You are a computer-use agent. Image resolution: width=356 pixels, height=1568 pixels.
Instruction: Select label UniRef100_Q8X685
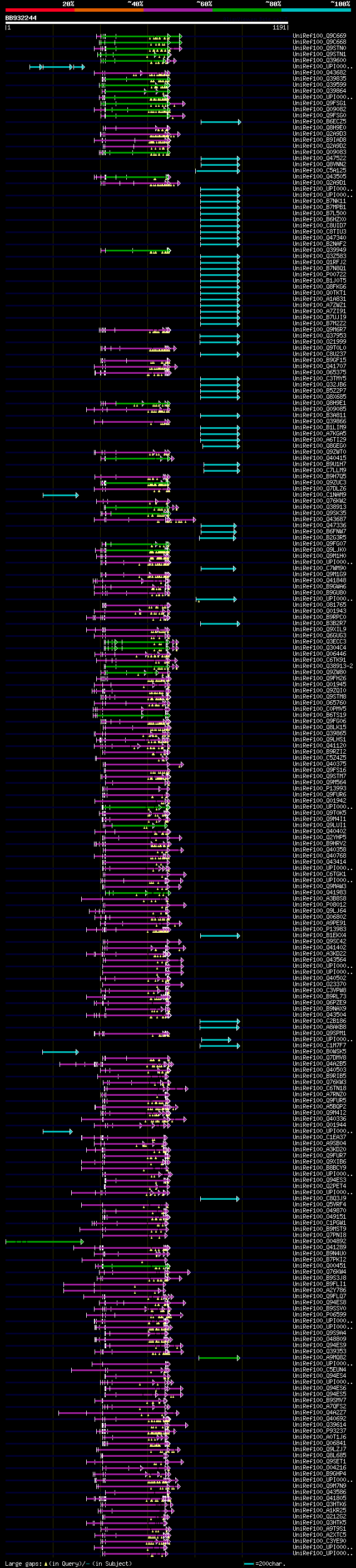click(x=319, y=397)
